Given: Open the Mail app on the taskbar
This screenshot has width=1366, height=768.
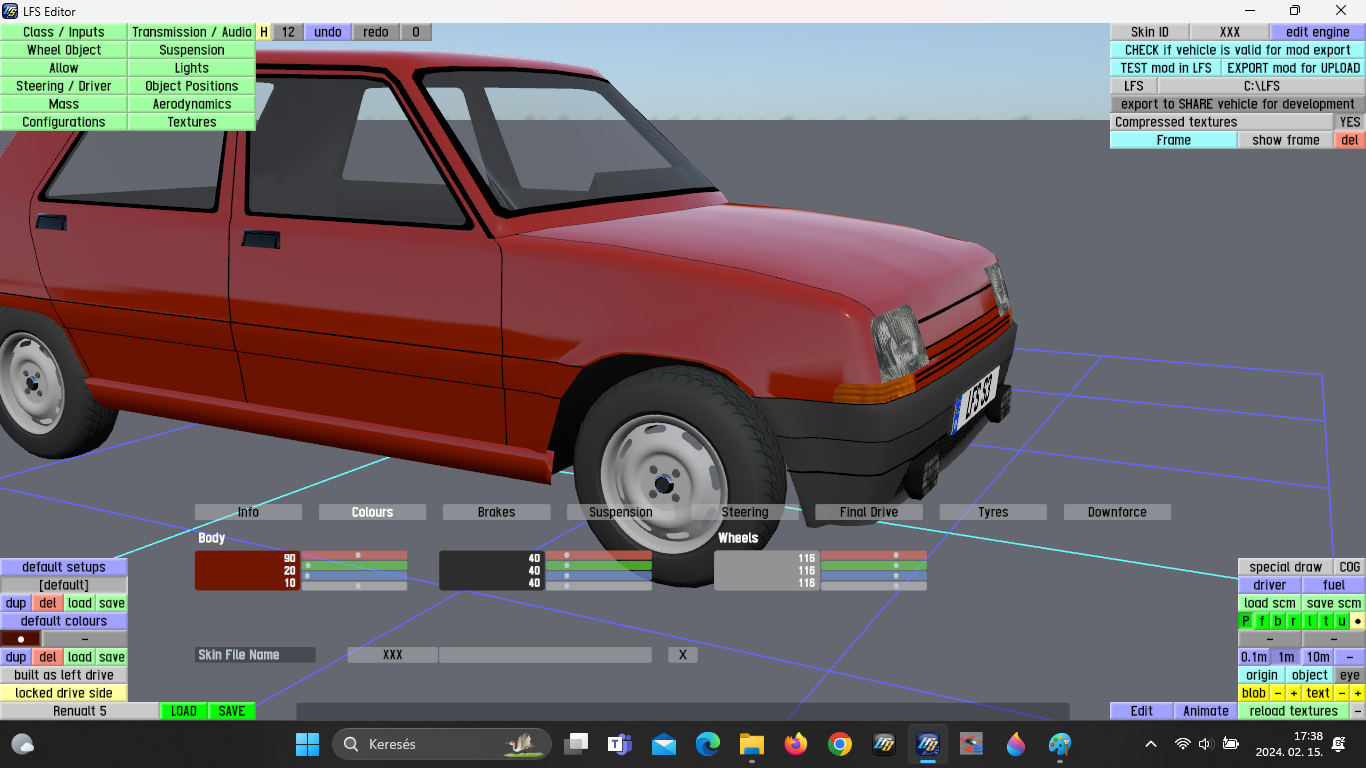Looking at the screenshot, I should [664, 744].
